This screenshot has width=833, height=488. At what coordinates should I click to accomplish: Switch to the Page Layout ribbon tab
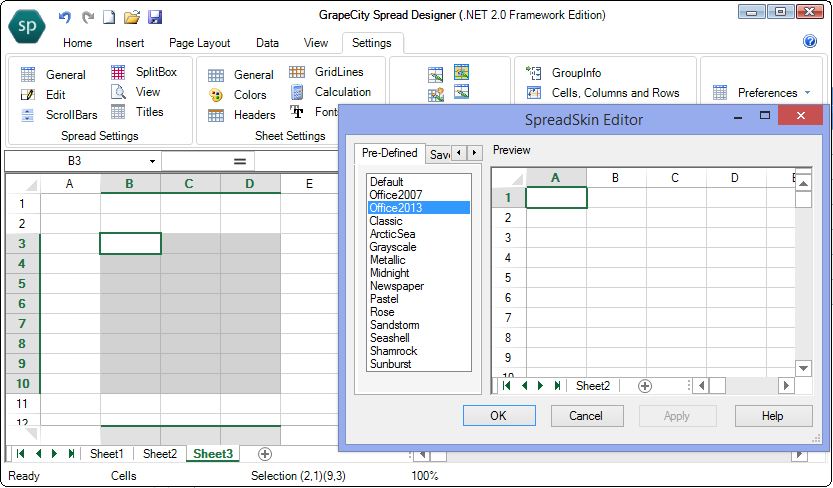200,43
